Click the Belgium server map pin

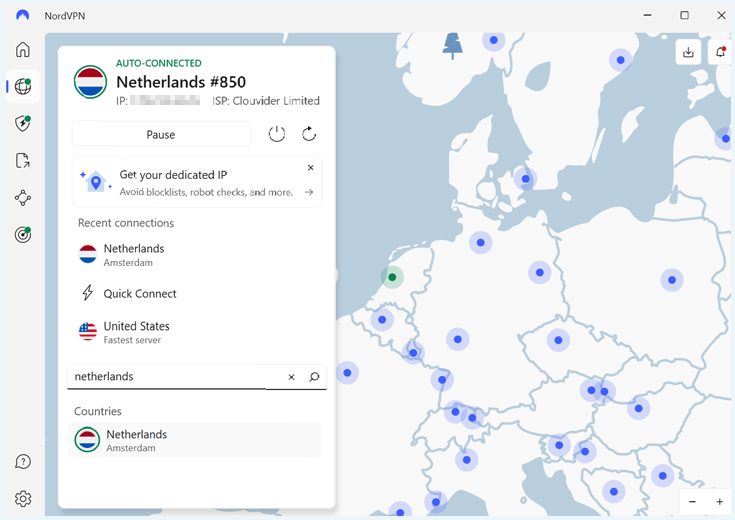(x=382, y=320)
